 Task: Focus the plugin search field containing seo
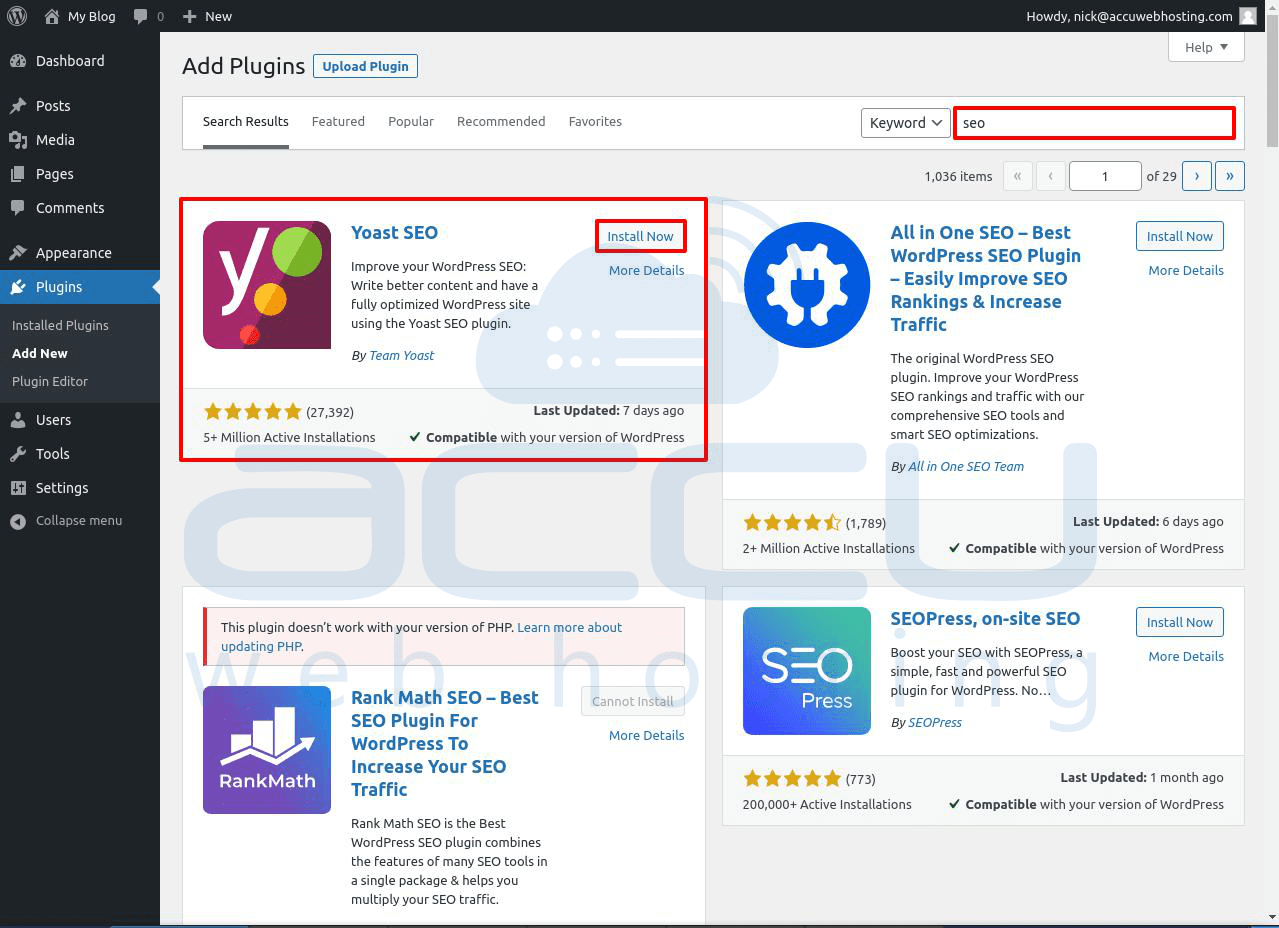[1094, 123]
